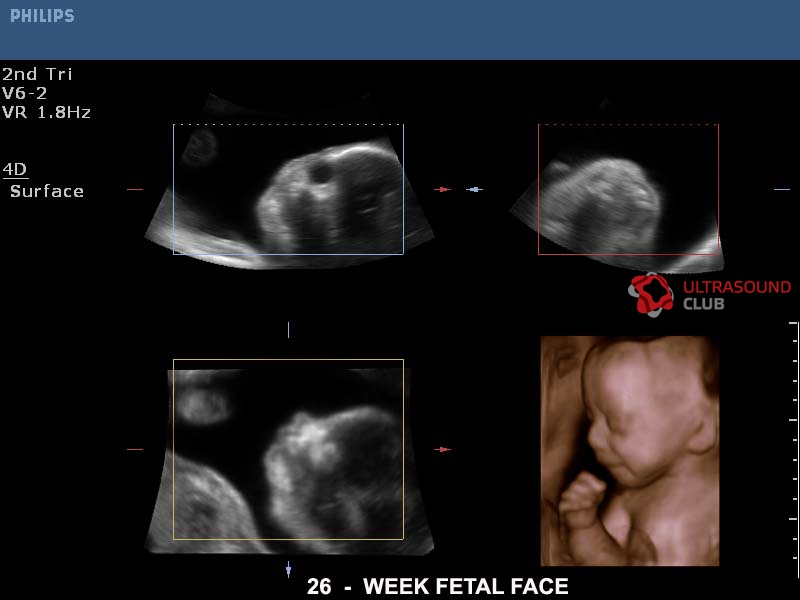Click the 'VR 1.8Hz' volume rate text

tap(46, 112)
